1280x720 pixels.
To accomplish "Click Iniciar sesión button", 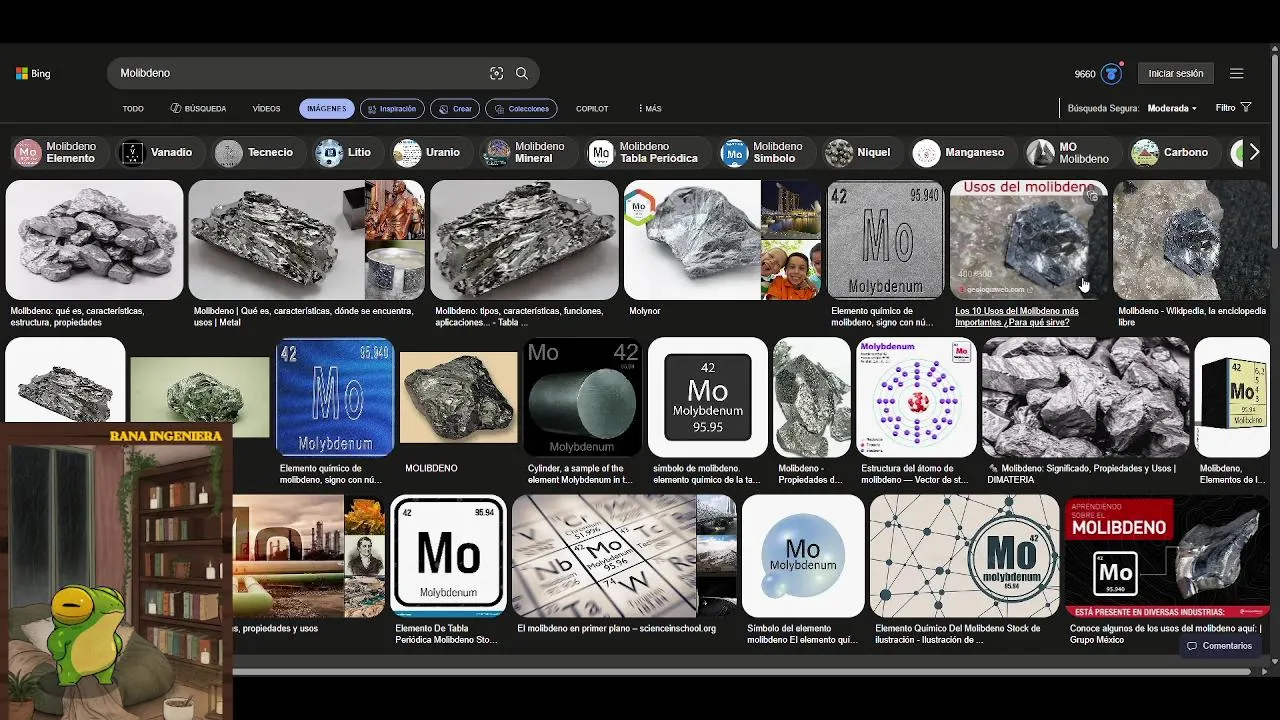I will [1176, 73].
